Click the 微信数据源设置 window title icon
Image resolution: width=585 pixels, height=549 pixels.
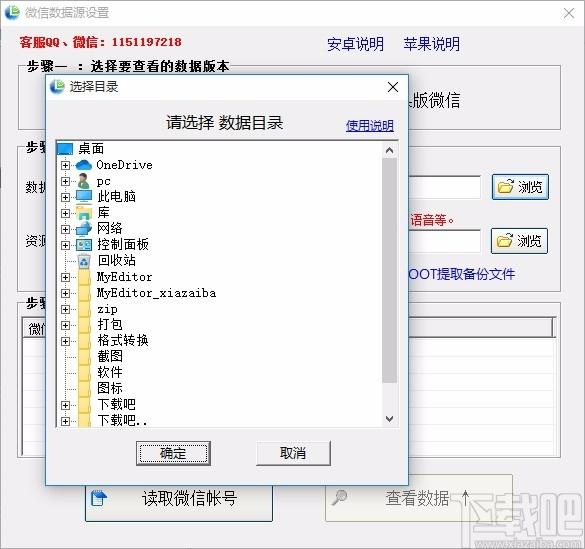tap(12, 12)
